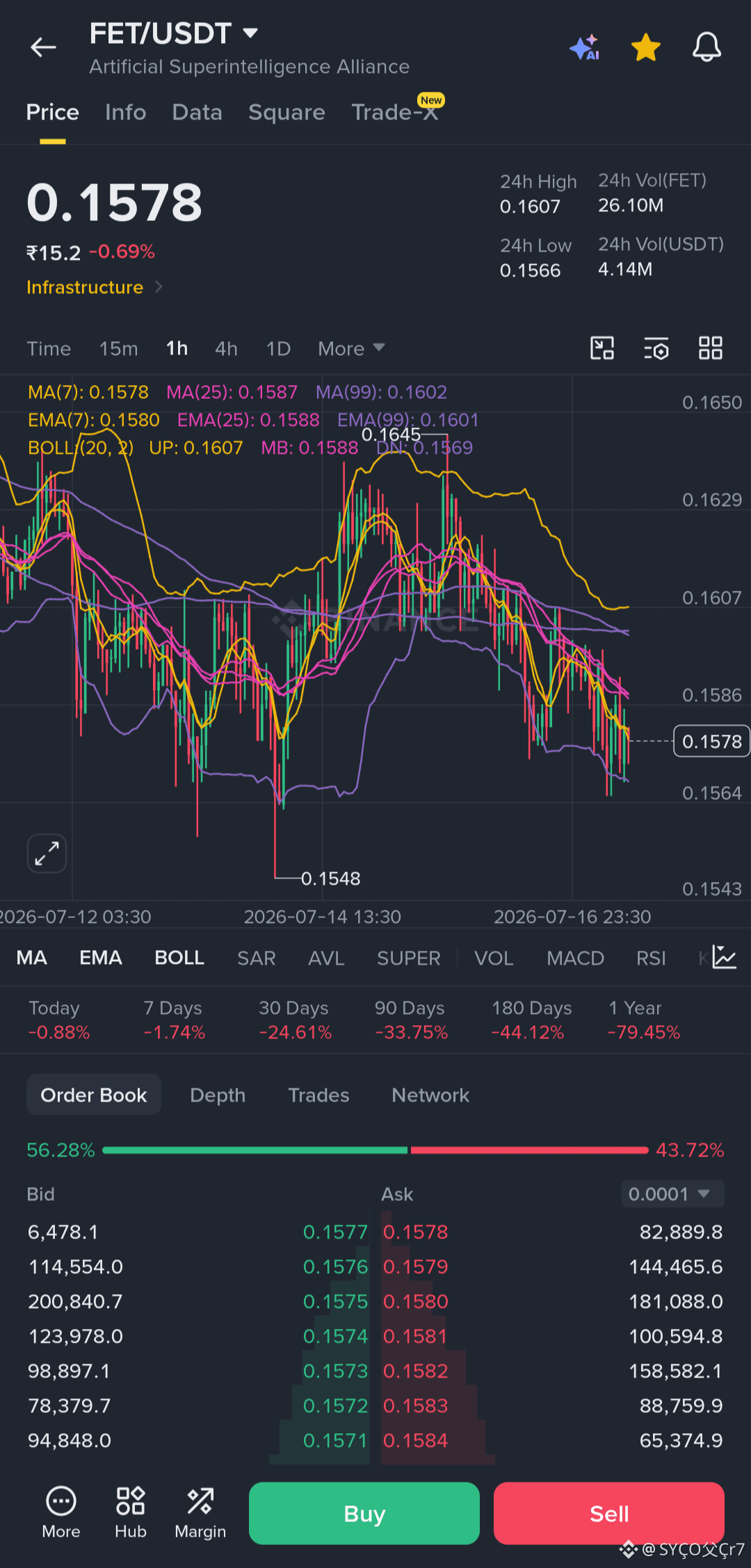
Task: Select ask price 0.1584
Action: (416, 1440)
